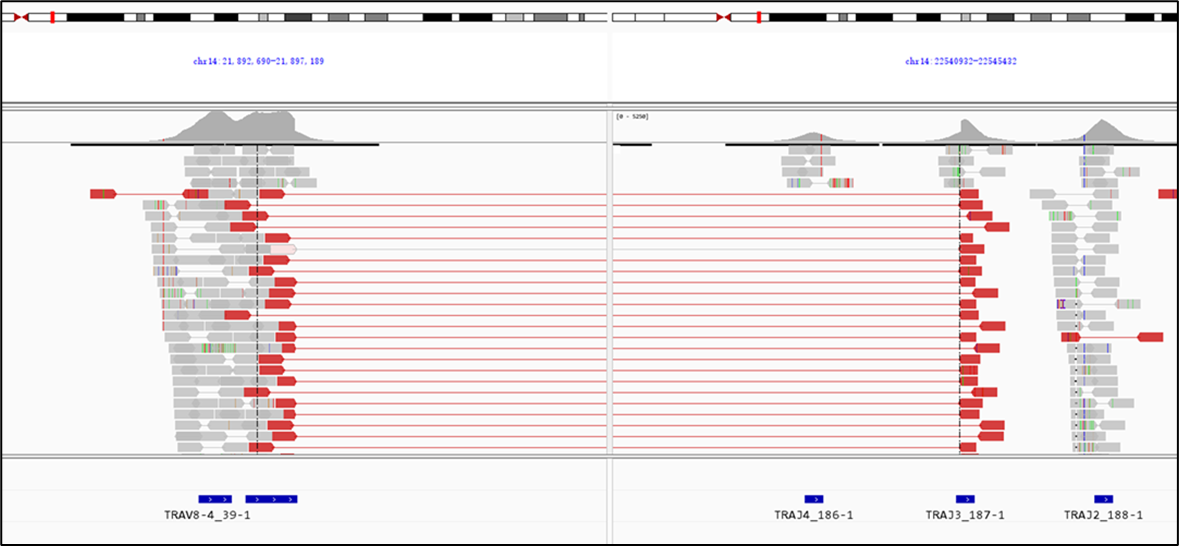Select the red read at right panel's far edge
This screenshot has width=1179, height=546.
point(1167,193)
